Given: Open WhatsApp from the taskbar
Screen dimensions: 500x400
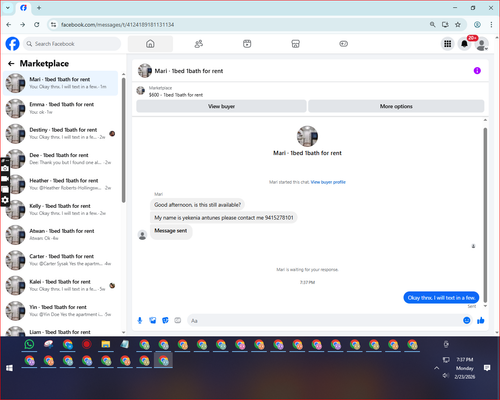Looking at the screenshot, I should pos(29,344).
